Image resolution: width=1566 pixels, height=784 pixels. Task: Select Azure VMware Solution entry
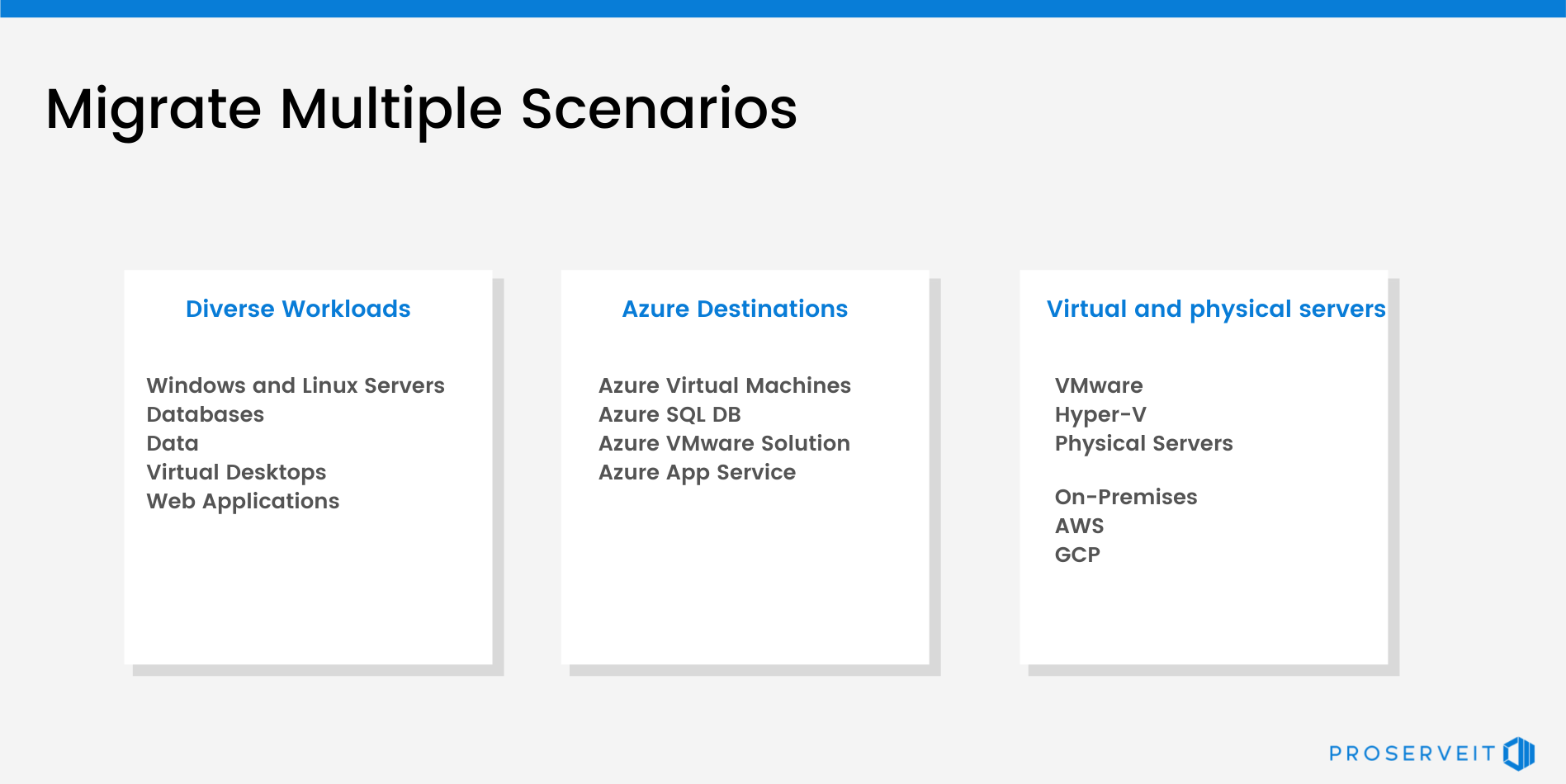pos(724,443)
